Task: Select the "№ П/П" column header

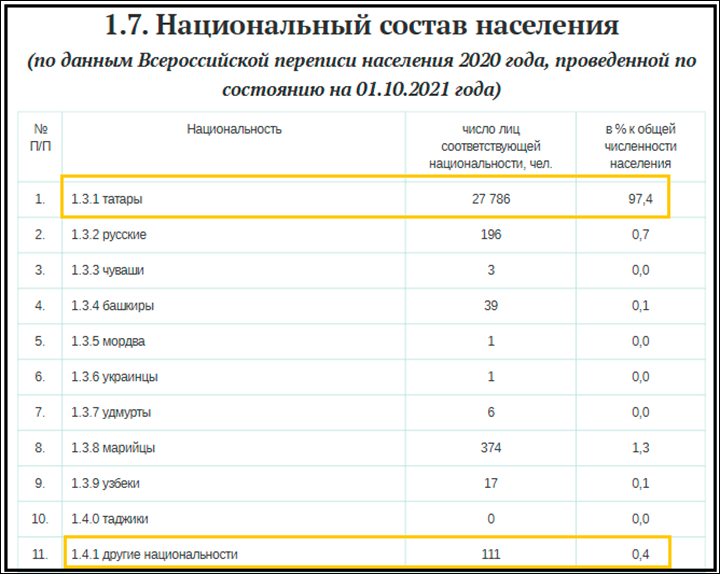Action: tap(40, 138)
